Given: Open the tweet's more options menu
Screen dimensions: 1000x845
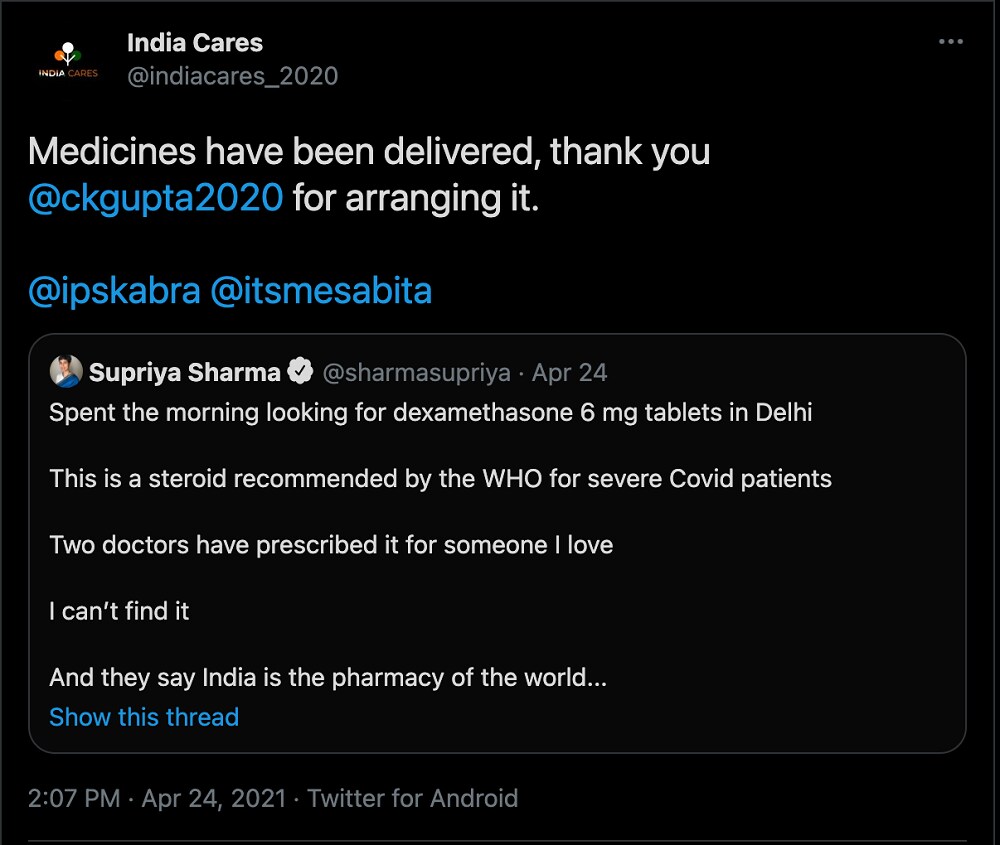Looking at the screenshot, I should point(950,42).
